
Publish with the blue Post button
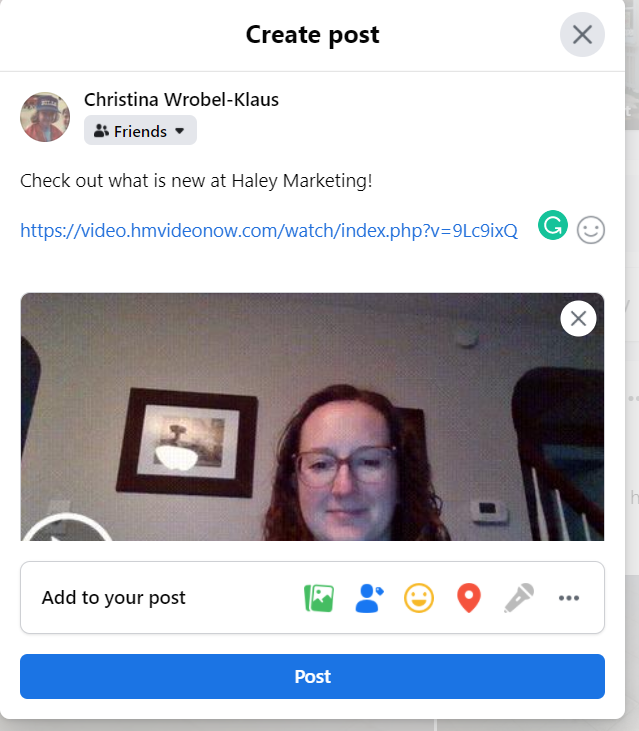[312, 676]
